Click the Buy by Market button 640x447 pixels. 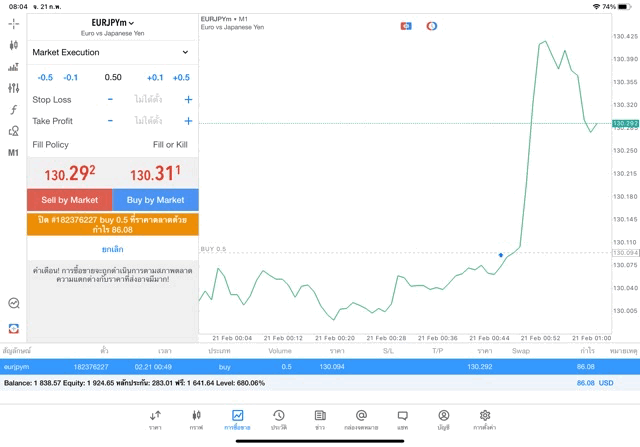coord(156,200)
